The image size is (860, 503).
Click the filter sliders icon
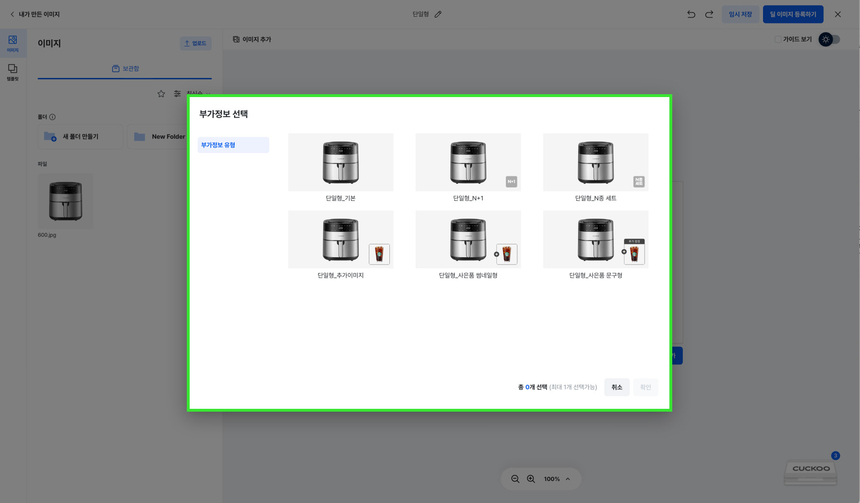[177, 94]
